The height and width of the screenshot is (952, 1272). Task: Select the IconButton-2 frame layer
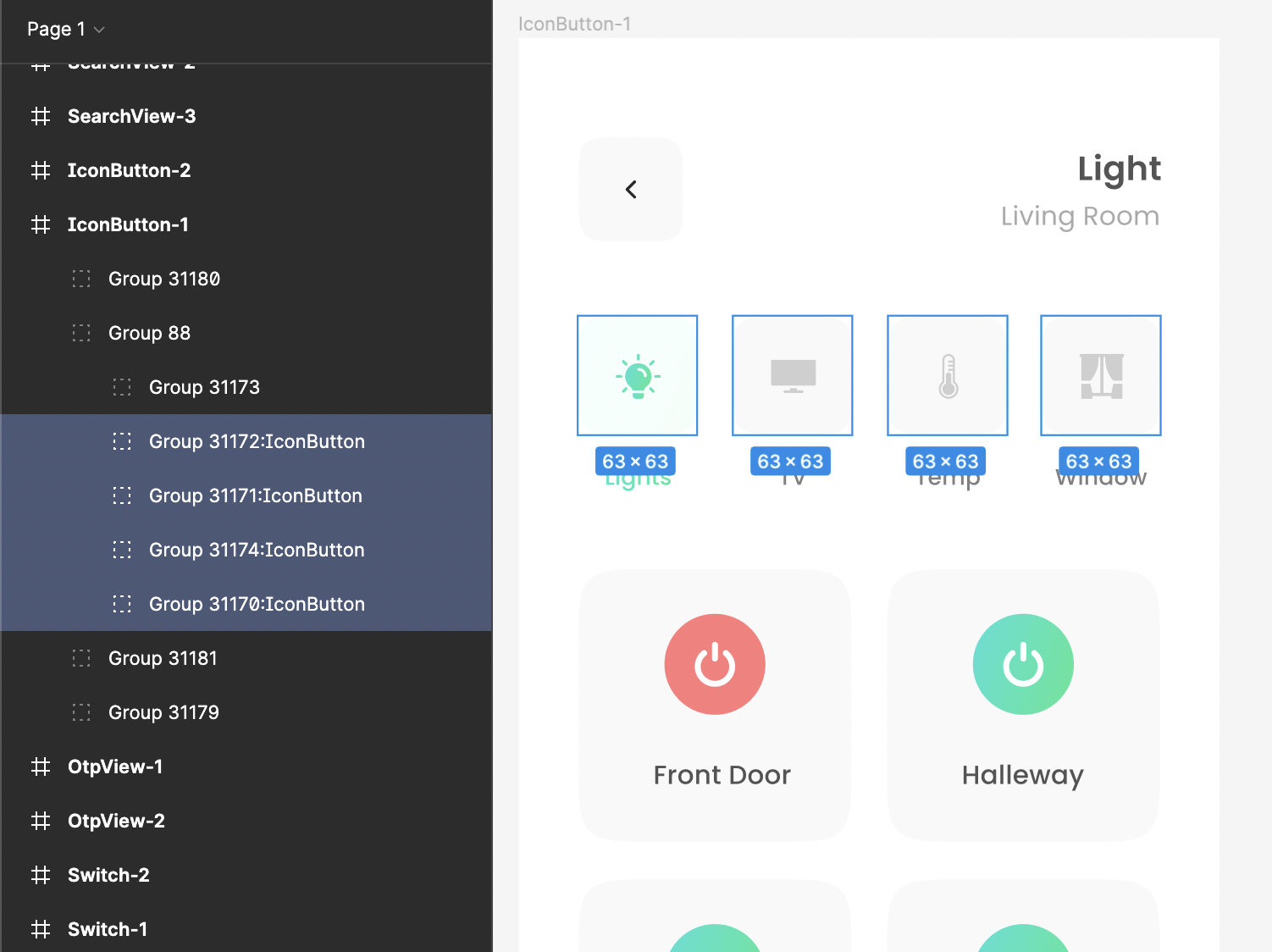[x=246, y=170]
